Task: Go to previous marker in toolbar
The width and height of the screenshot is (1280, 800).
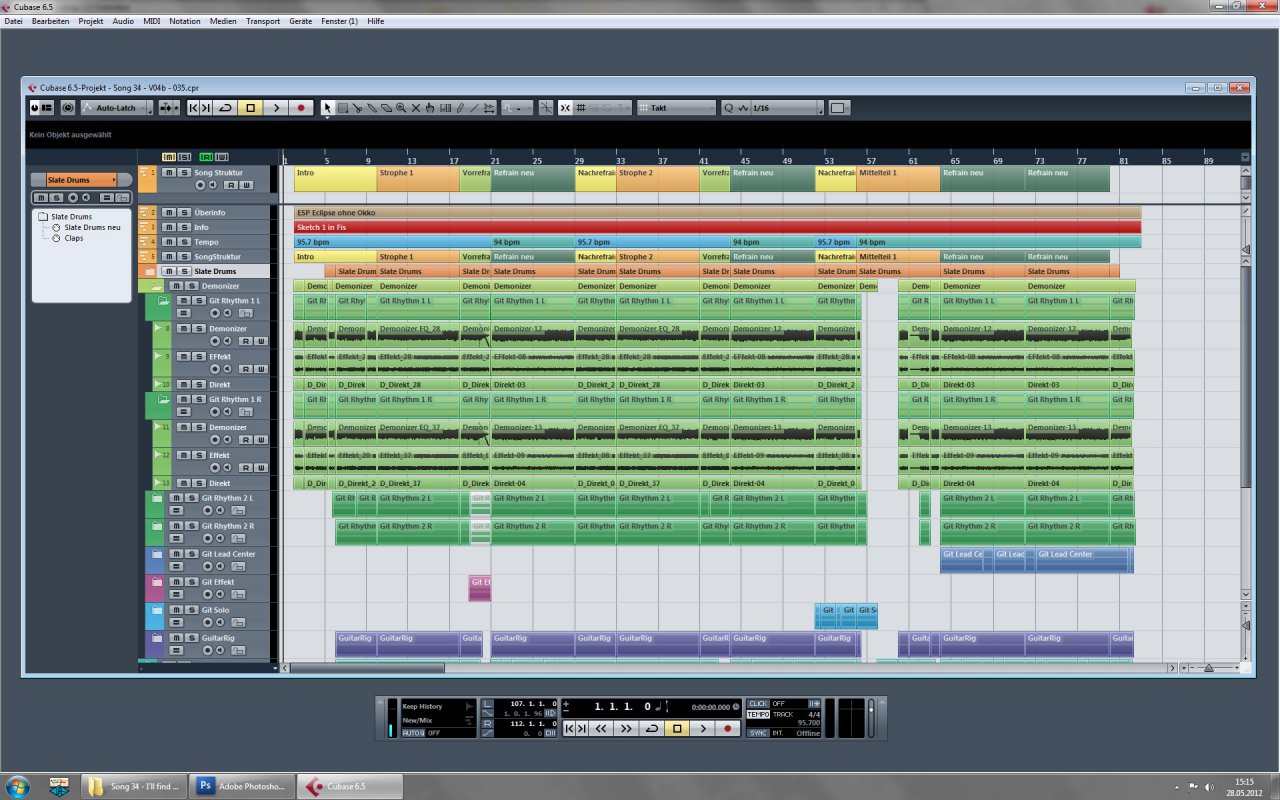Action: pos(193,108)
